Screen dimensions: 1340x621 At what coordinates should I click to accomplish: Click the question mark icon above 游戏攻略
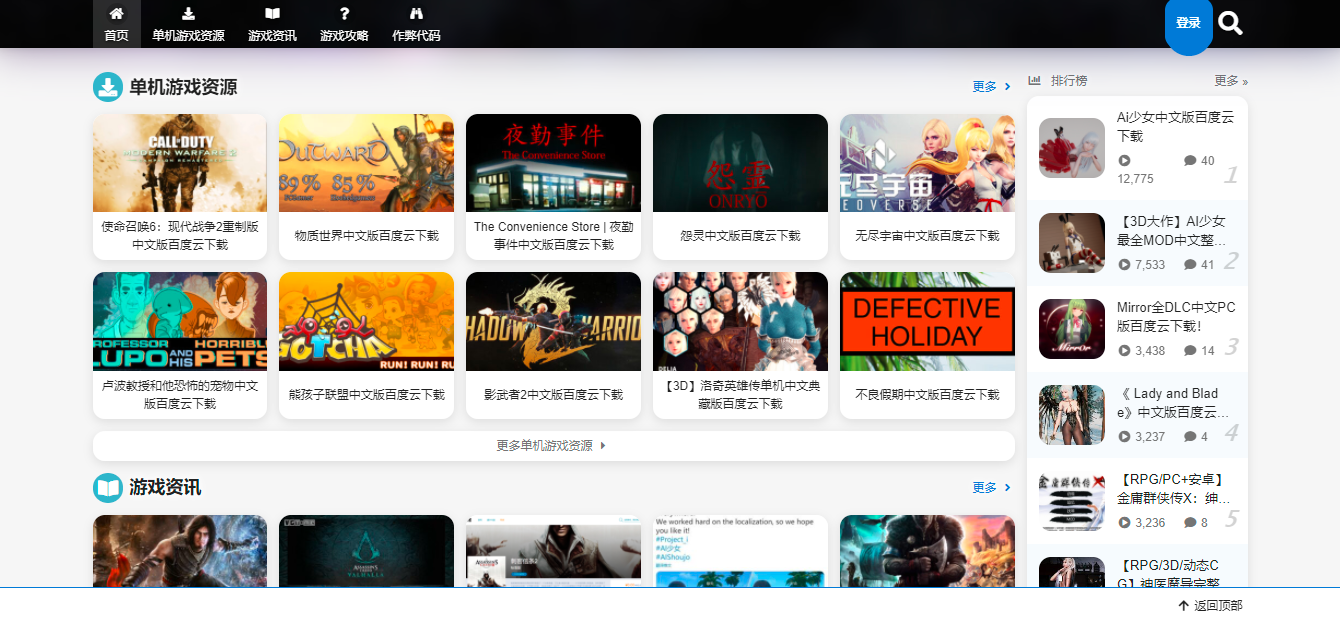344,14
